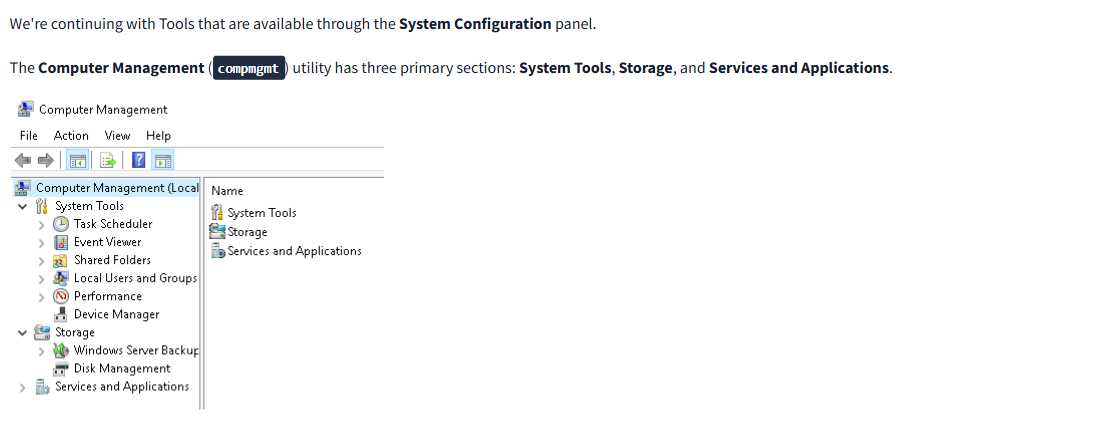
Task: Open the Action menu
Action: coord(71,136)
